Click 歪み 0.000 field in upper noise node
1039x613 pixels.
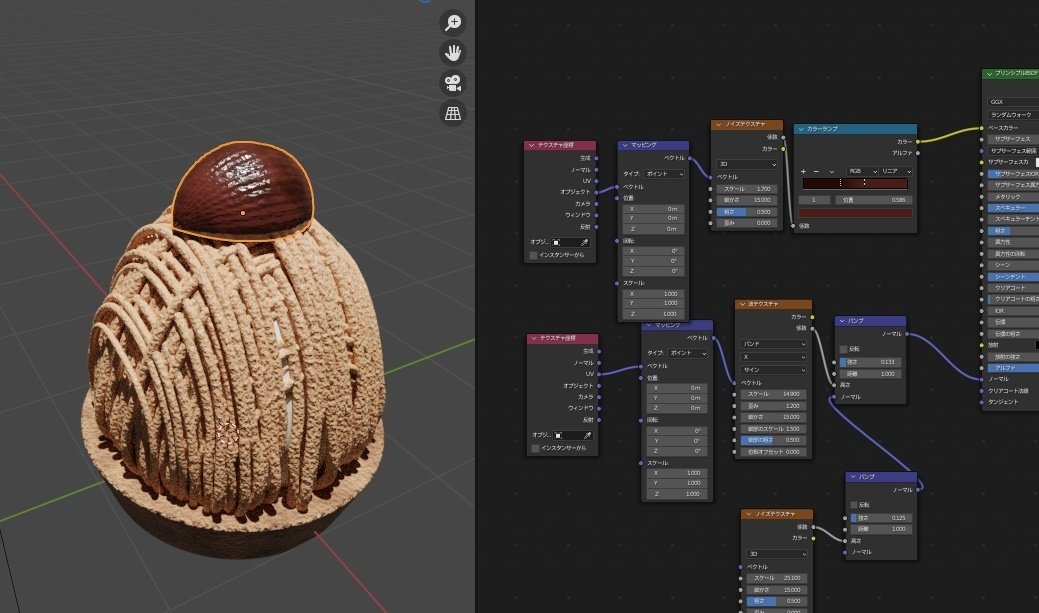[747, 223]
